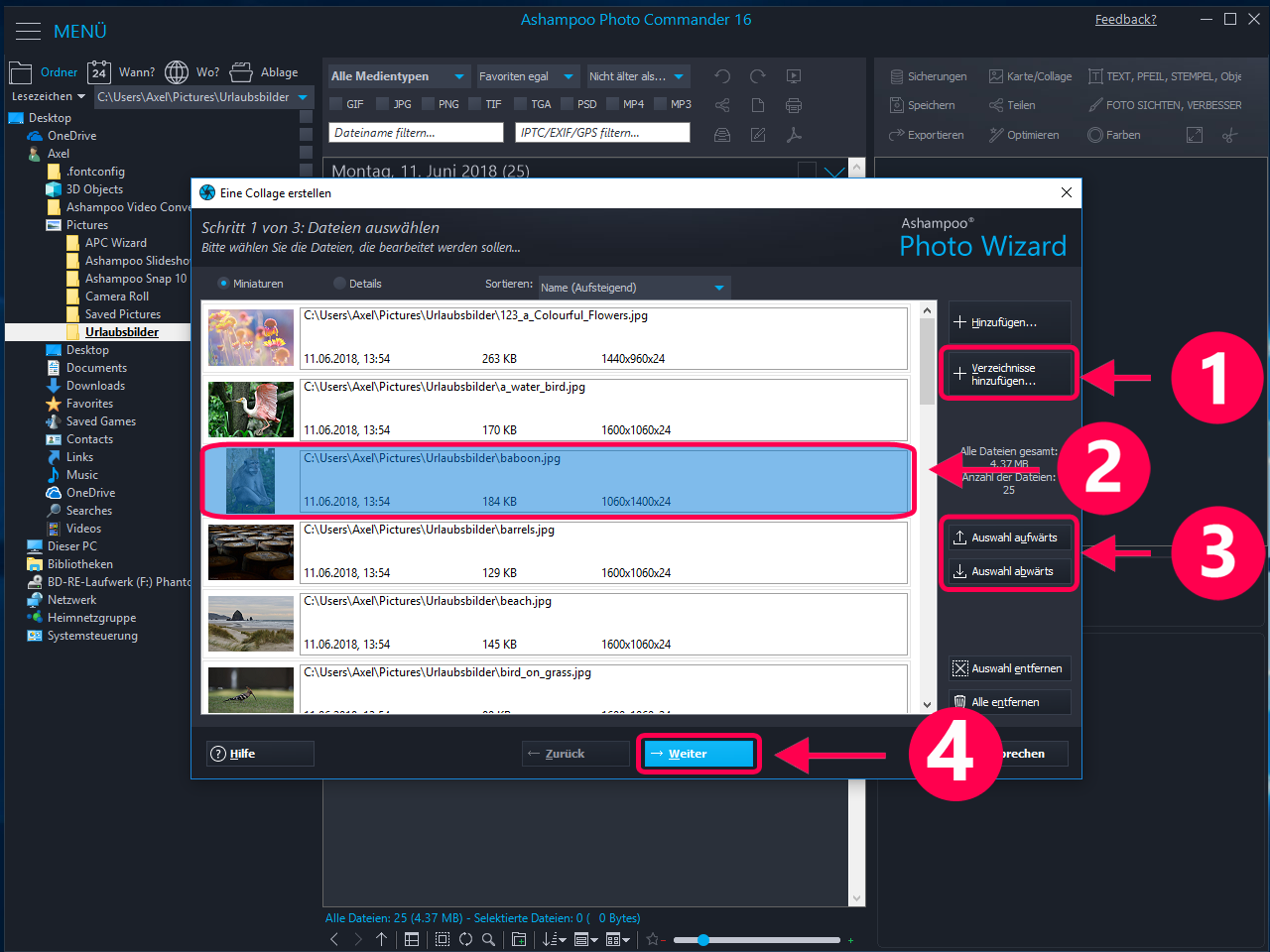Select the beach.jpg thumbnail in collage list
The image size is (1270, 952).
point(251,623)
